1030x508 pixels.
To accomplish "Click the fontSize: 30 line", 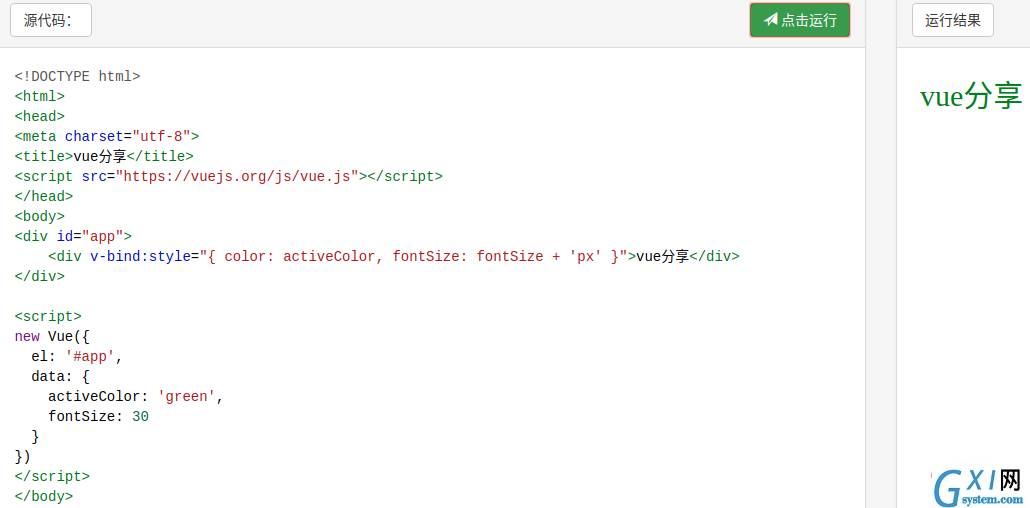I will pos(99,417).
